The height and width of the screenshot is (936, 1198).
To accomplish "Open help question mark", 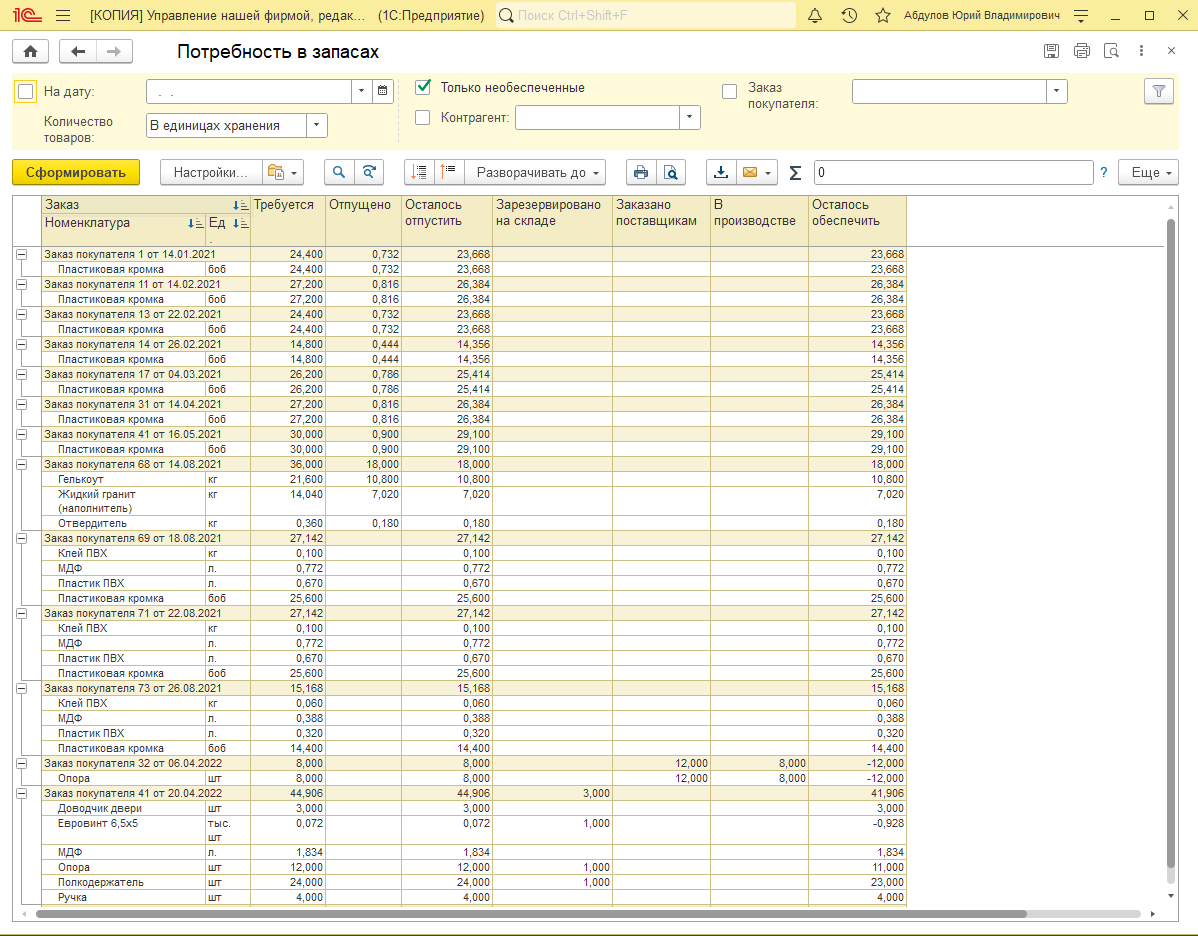I will click(1103, 173).
